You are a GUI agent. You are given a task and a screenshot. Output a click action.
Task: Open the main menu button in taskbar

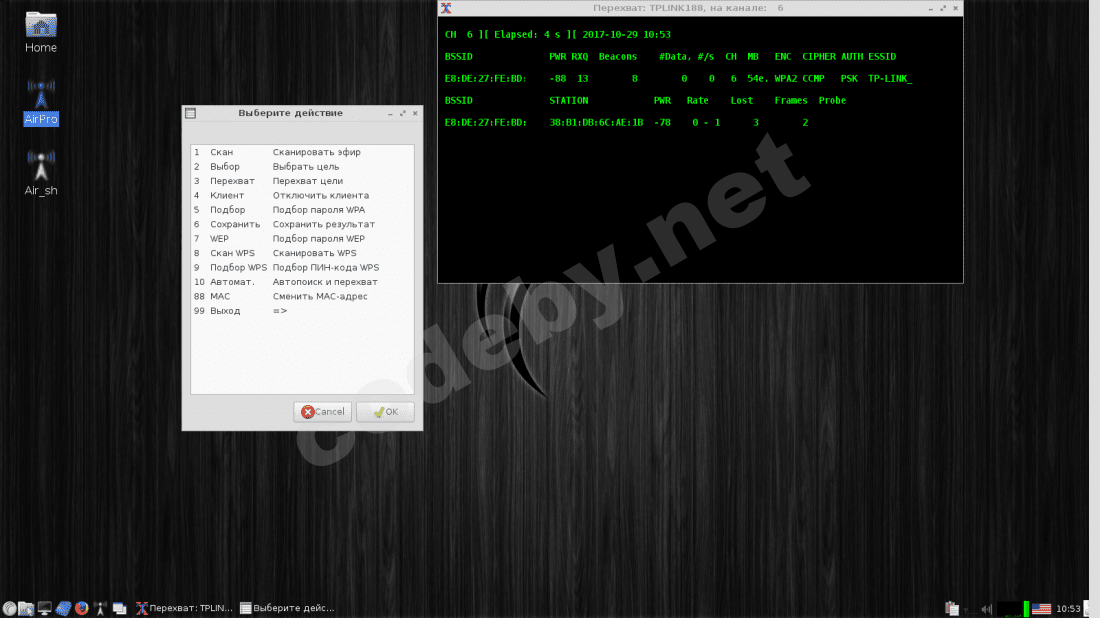pyautogui.click(x=9, y=608)
